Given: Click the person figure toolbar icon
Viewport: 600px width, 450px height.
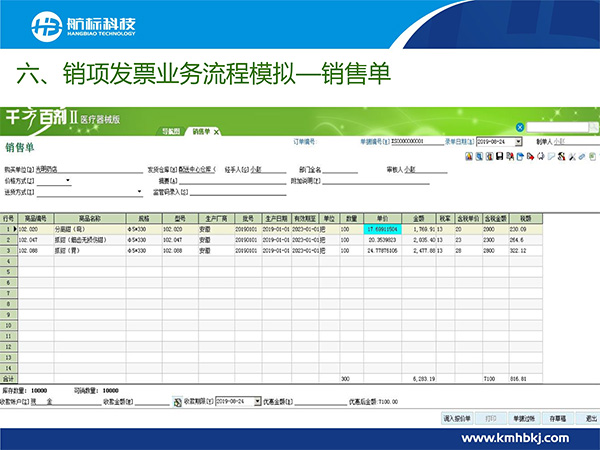Looking at the screenshot, I should click(561, 157).
